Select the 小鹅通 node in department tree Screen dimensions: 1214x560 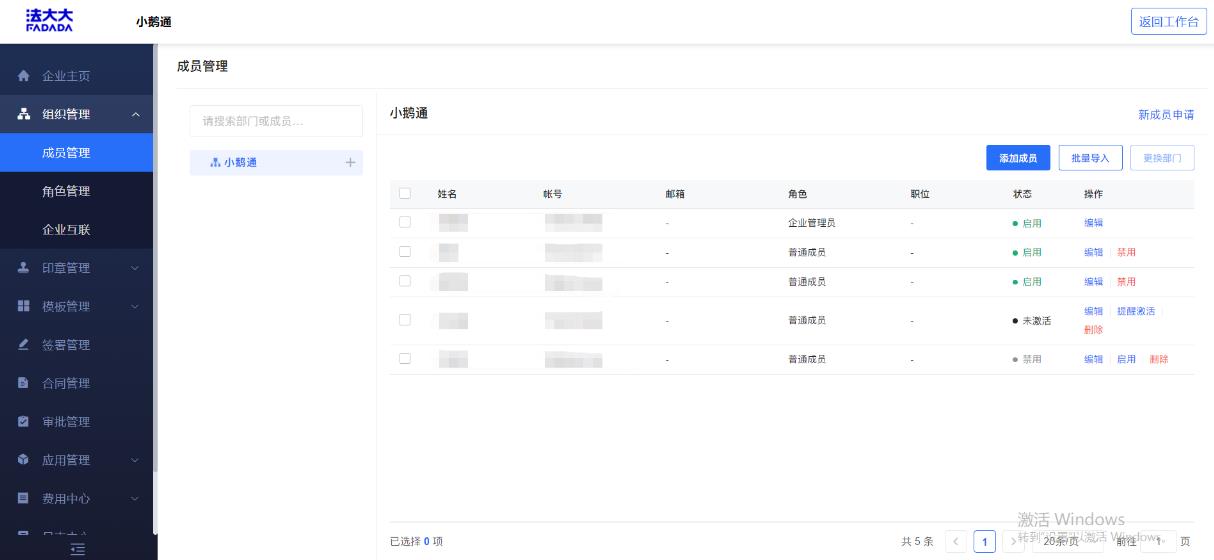[x=276, y=162]
